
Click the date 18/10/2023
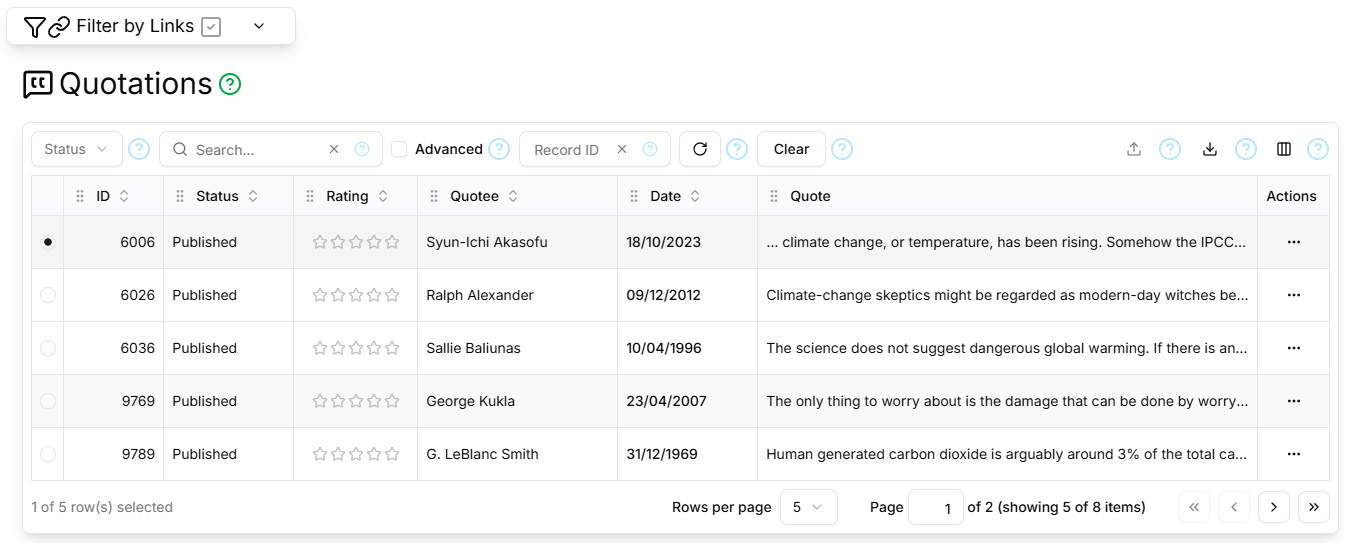pyautogui.click(x=664, y=242)
